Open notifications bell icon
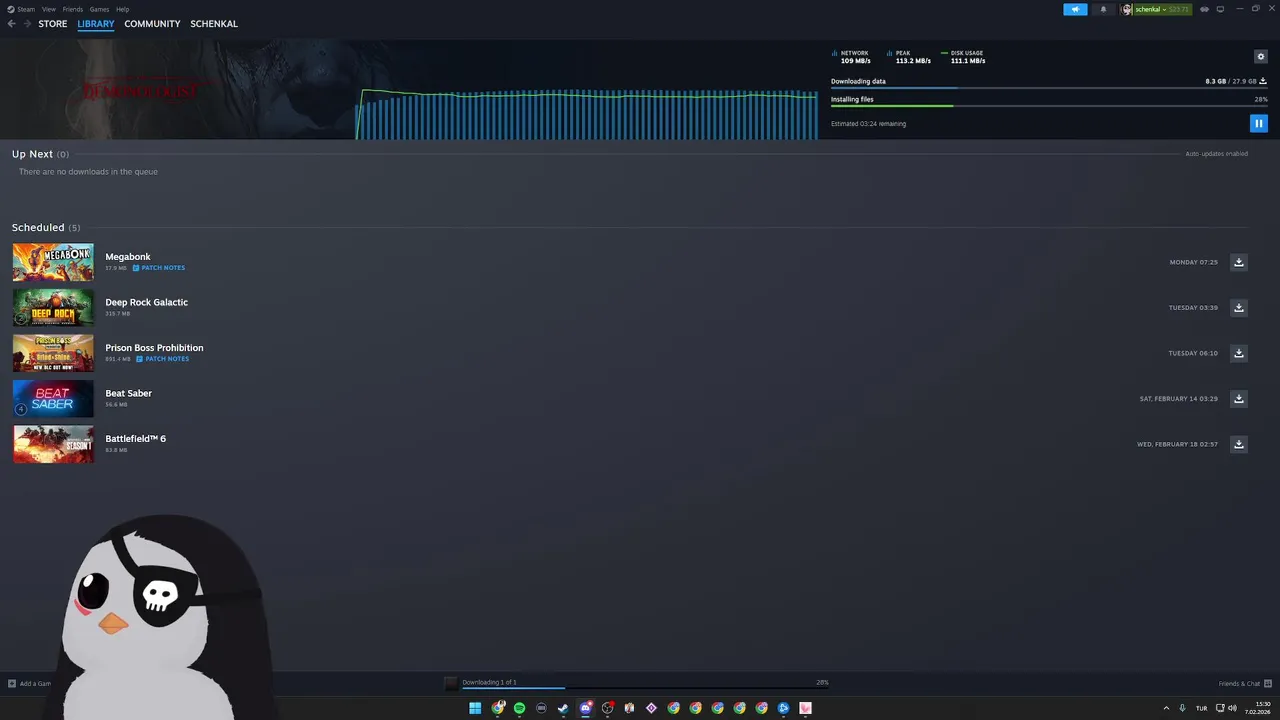1280x720 pixels. pyautogui.click(x=1103, y=9)
